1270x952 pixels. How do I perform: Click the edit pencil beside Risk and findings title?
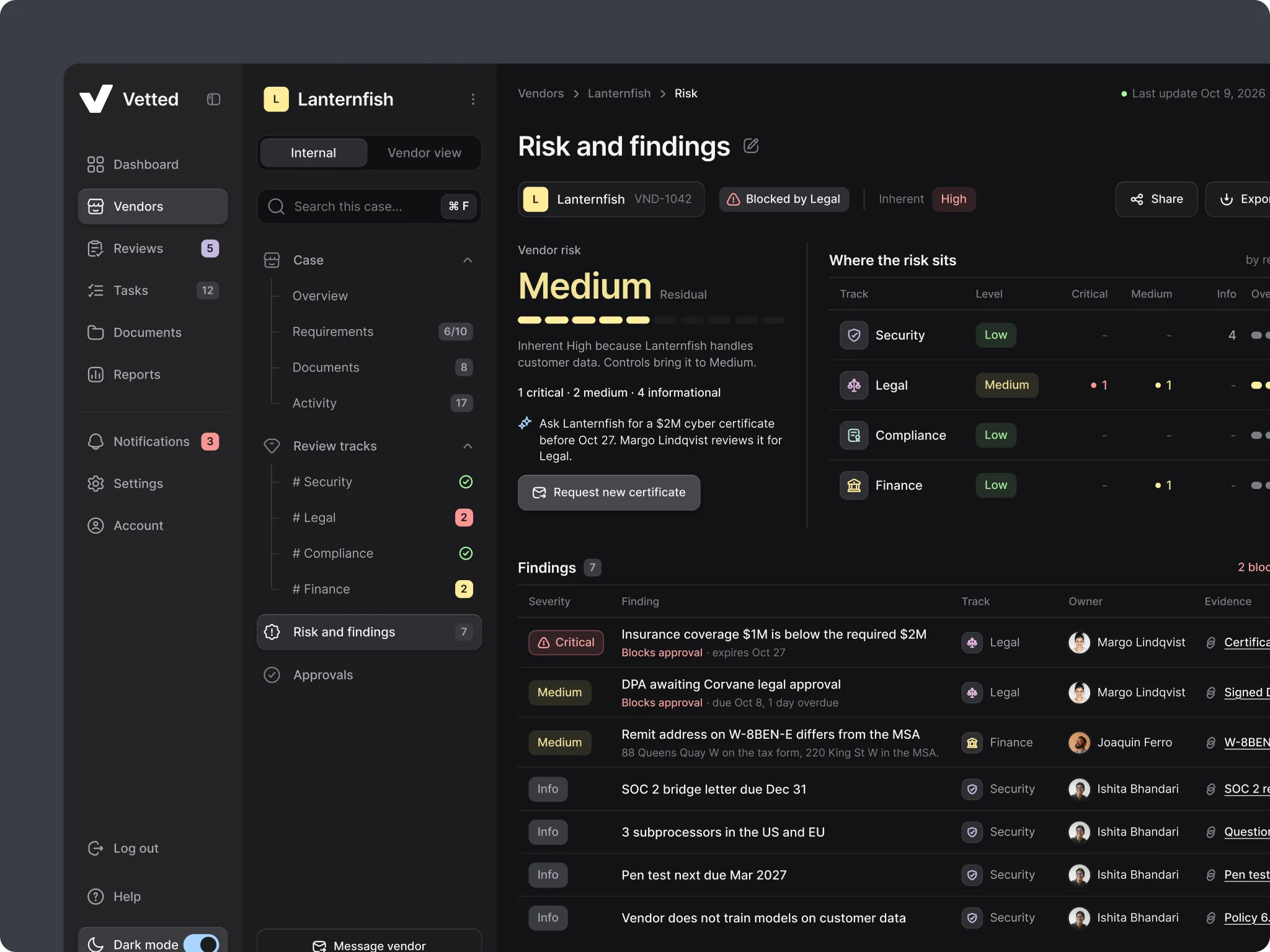(x=751, y=146)
